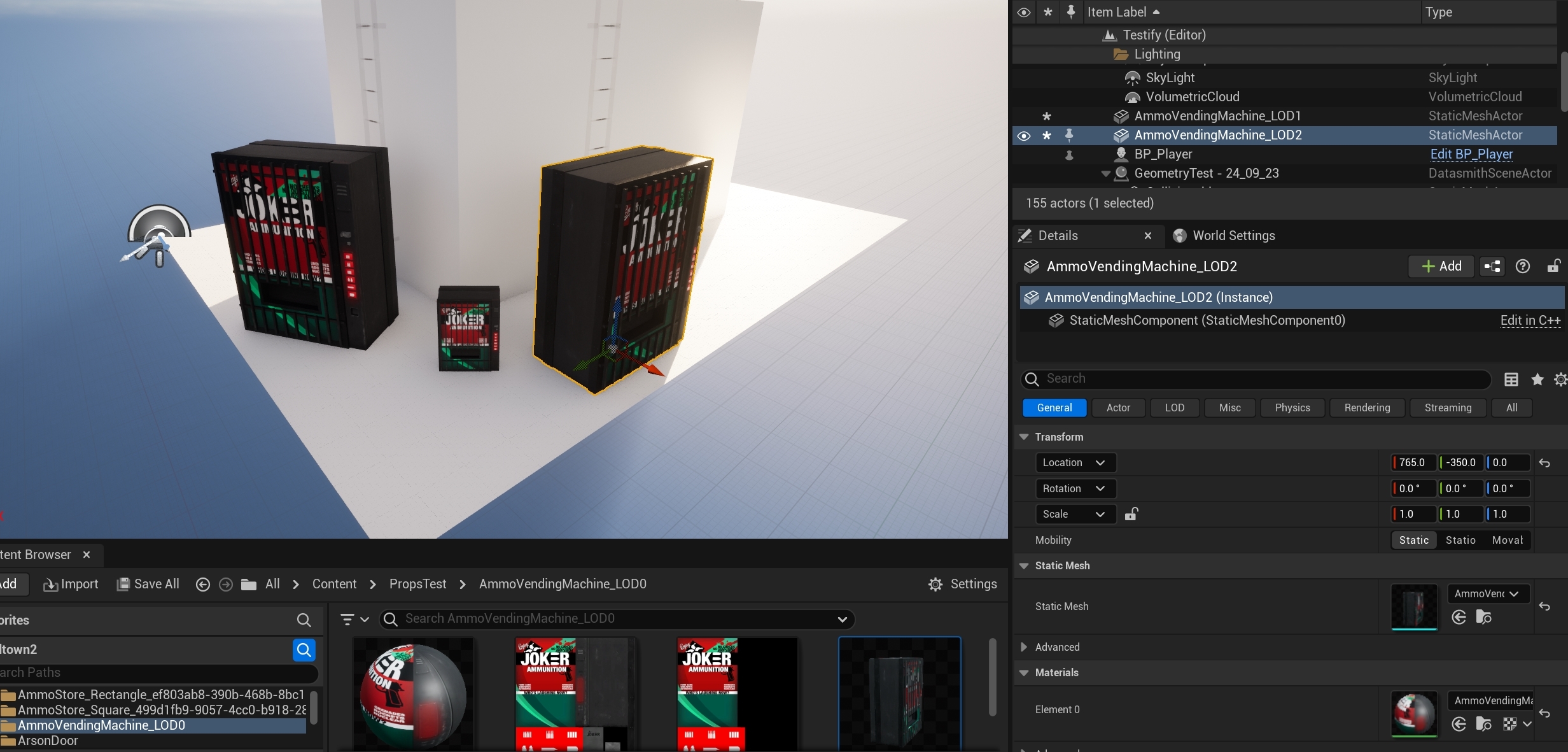
Task: Browse to Static Mesh asset in Content Browser
Action: click(1483, 617)
